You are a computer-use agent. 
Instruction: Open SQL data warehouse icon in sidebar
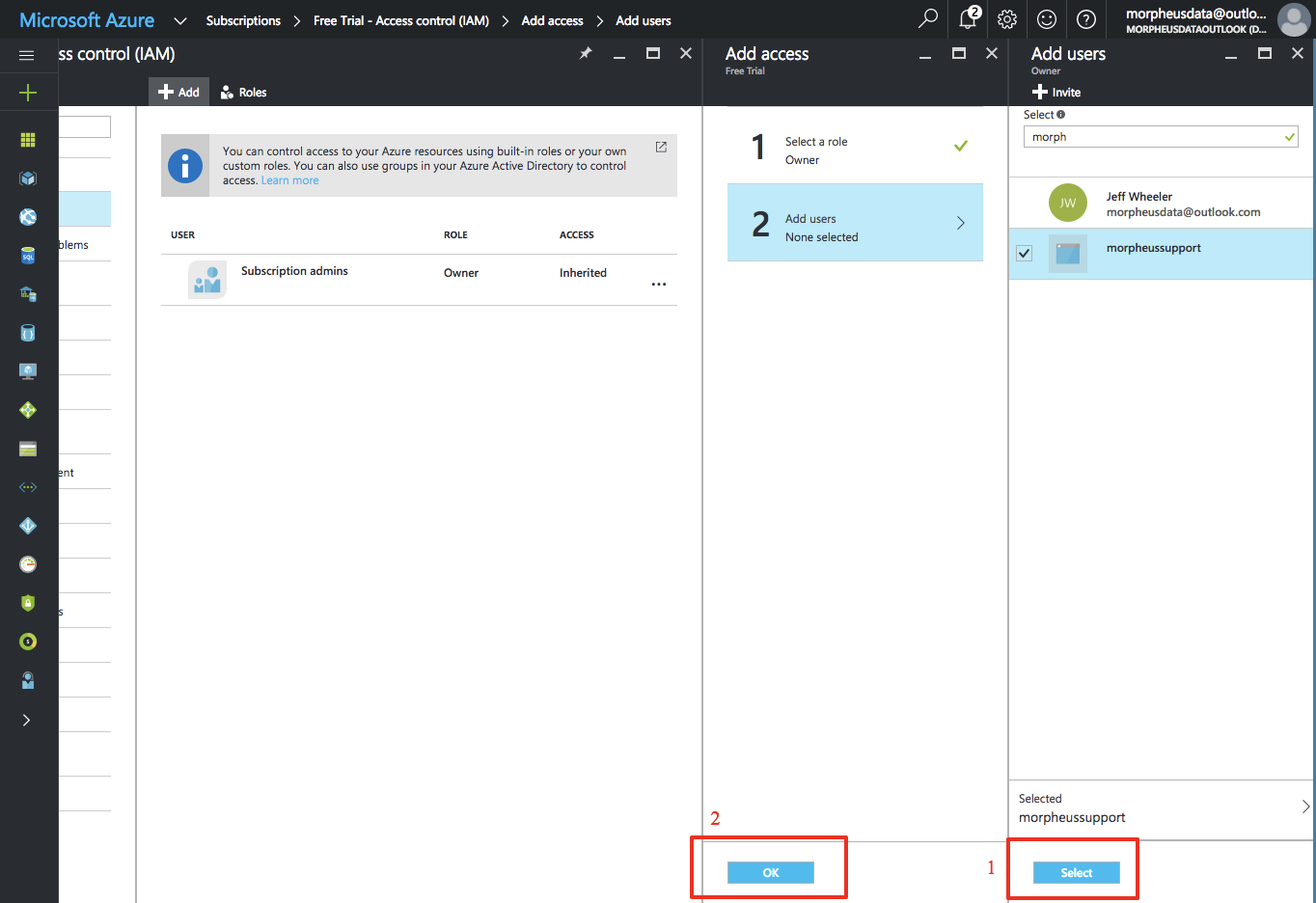click(28, 294)
